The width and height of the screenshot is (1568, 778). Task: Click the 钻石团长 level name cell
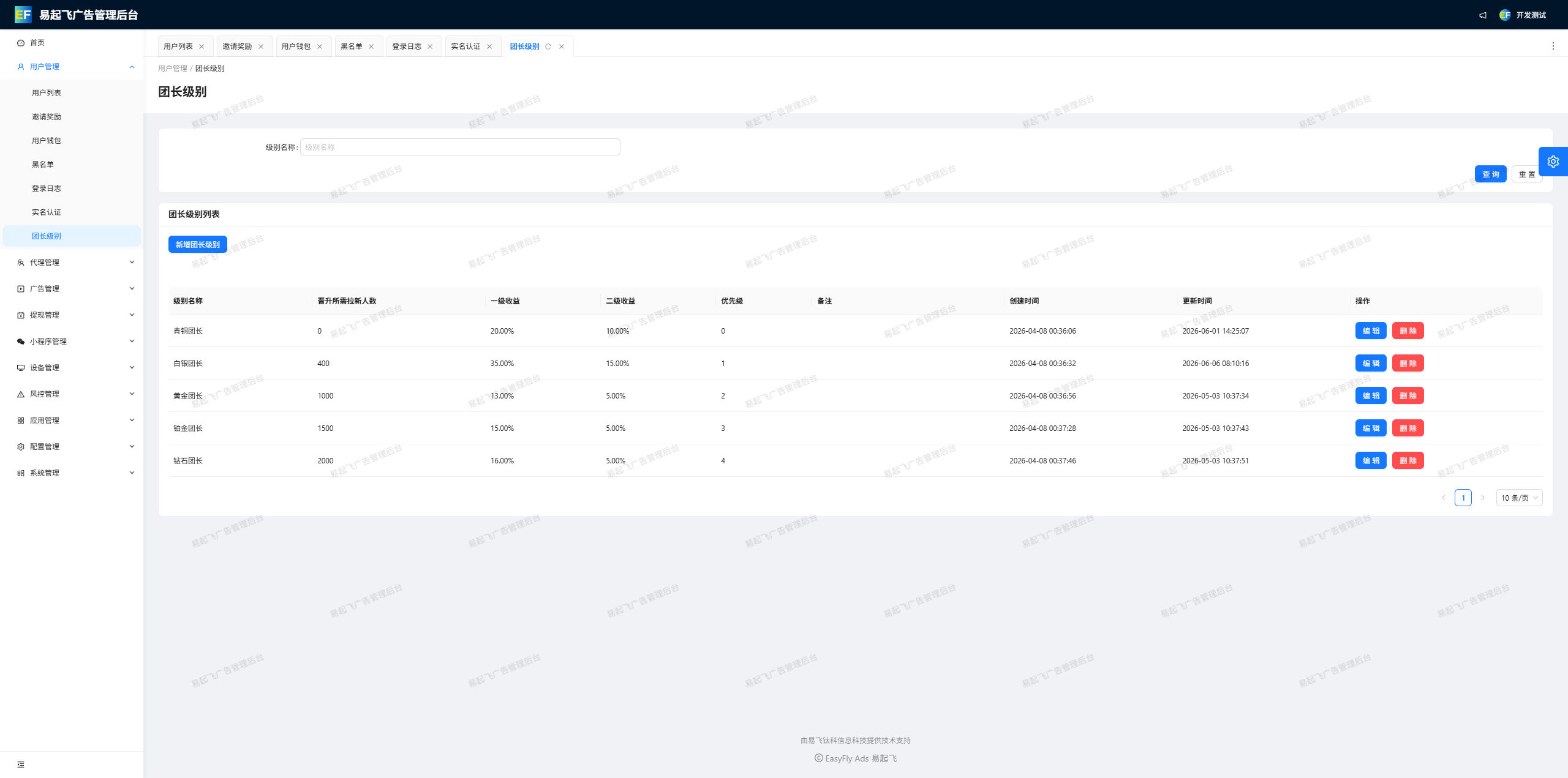[x=188, y=461]
